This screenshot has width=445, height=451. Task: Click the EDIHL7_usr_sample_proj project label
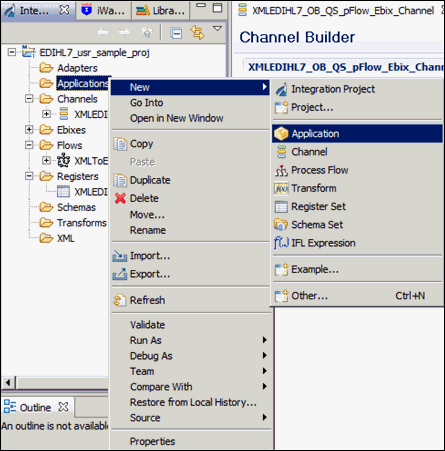[95, 52]
